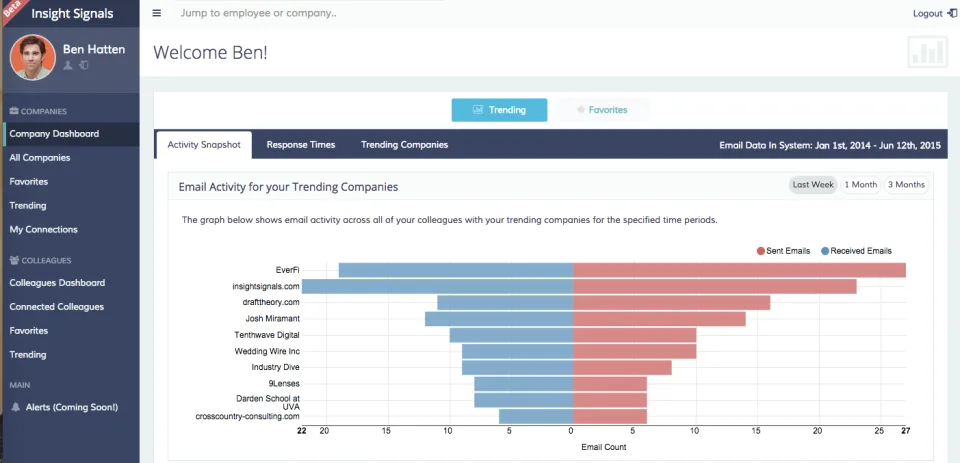Click Industry Dive received blue bar

tap(517, 367)
